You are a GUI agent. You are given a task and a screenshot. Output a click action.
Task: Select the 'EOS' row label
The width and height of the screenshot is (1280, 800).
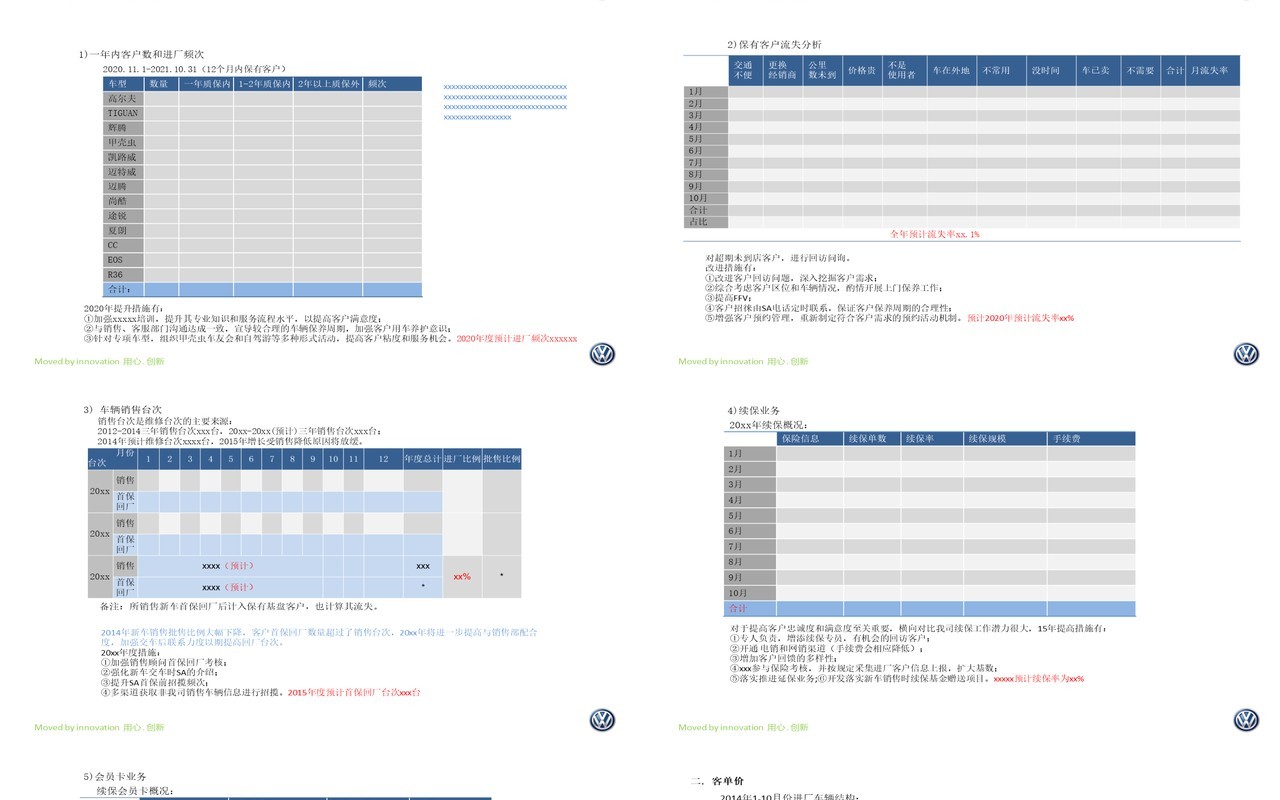point(125,260)
